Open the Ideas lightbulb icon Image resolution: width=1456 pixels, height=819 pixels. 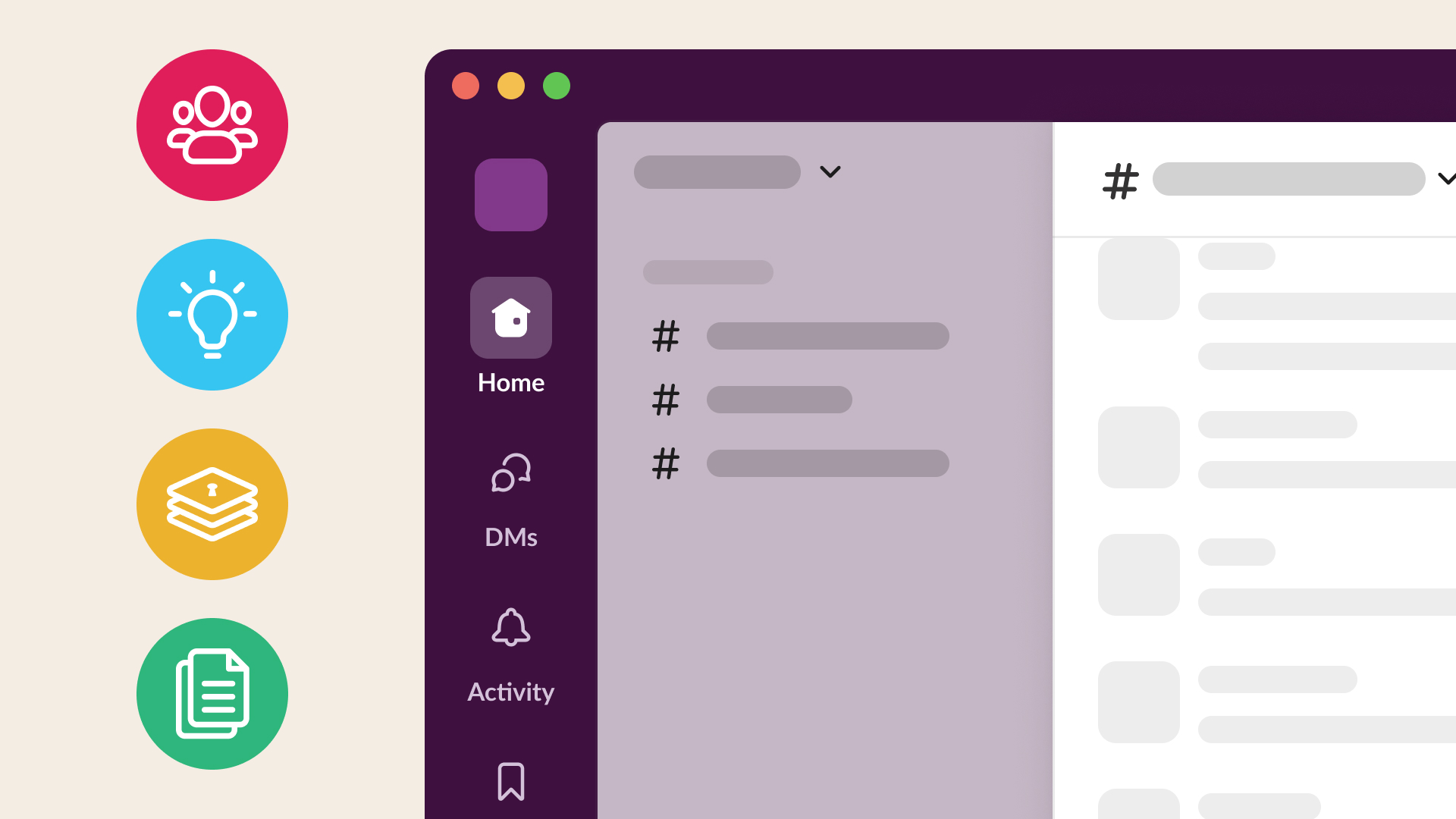(212, 315)
